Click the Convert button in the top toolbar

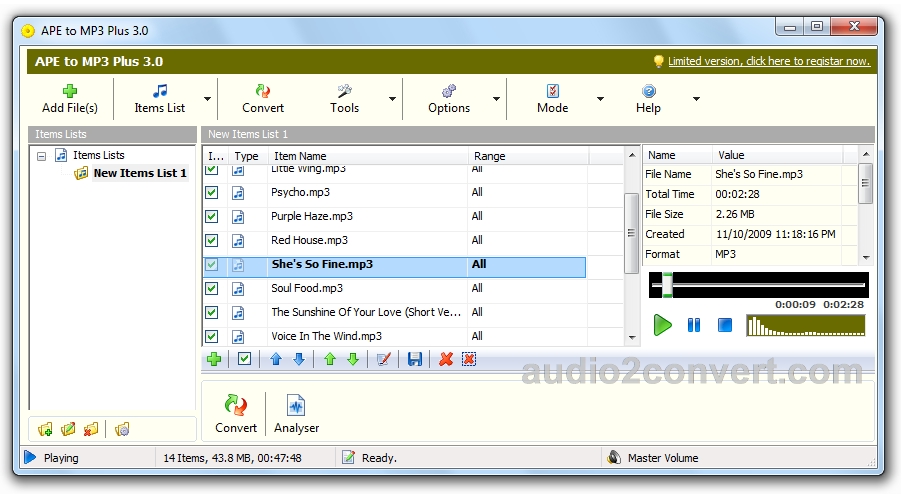point(263,99)
